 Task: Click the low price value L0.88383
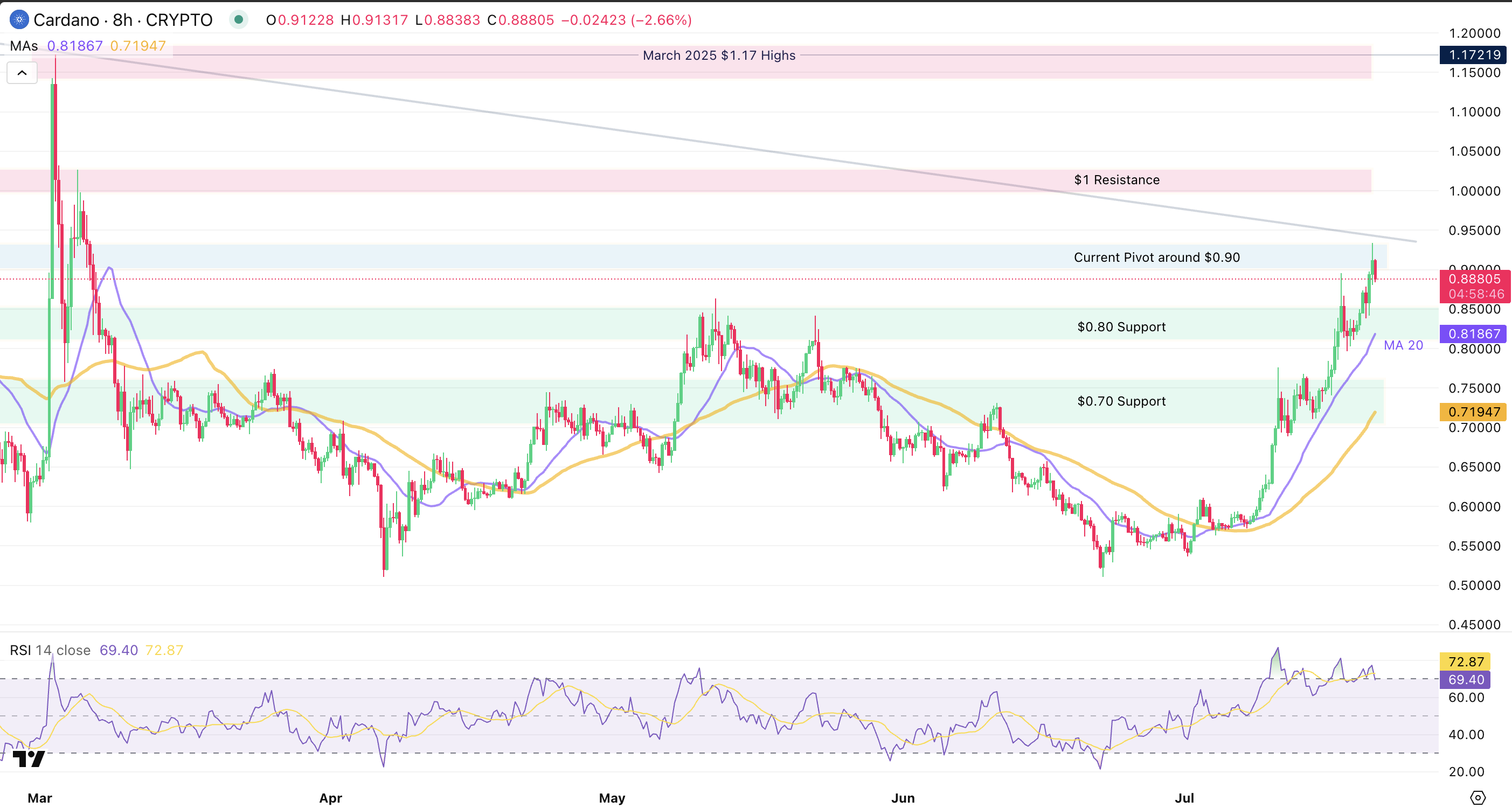(x=447, y=20)
